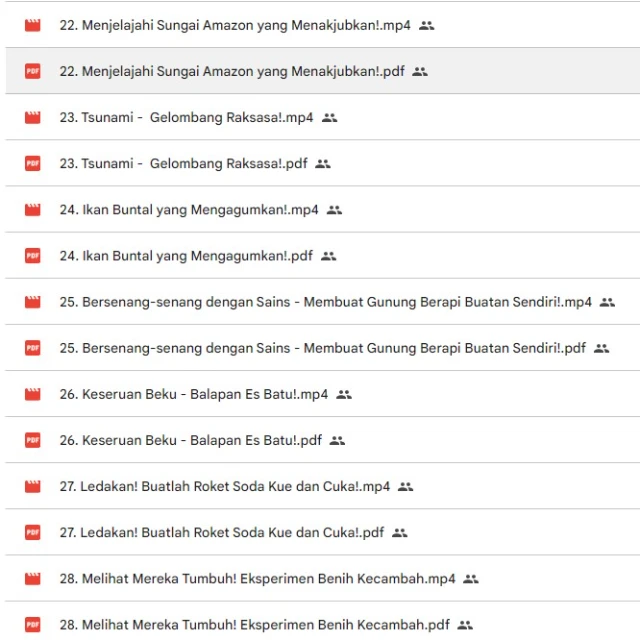Select 22. Menjelajahi Sungai Amazon yang Menakjubkan!.pdf
640x640 pixels.
click(232, 72)
